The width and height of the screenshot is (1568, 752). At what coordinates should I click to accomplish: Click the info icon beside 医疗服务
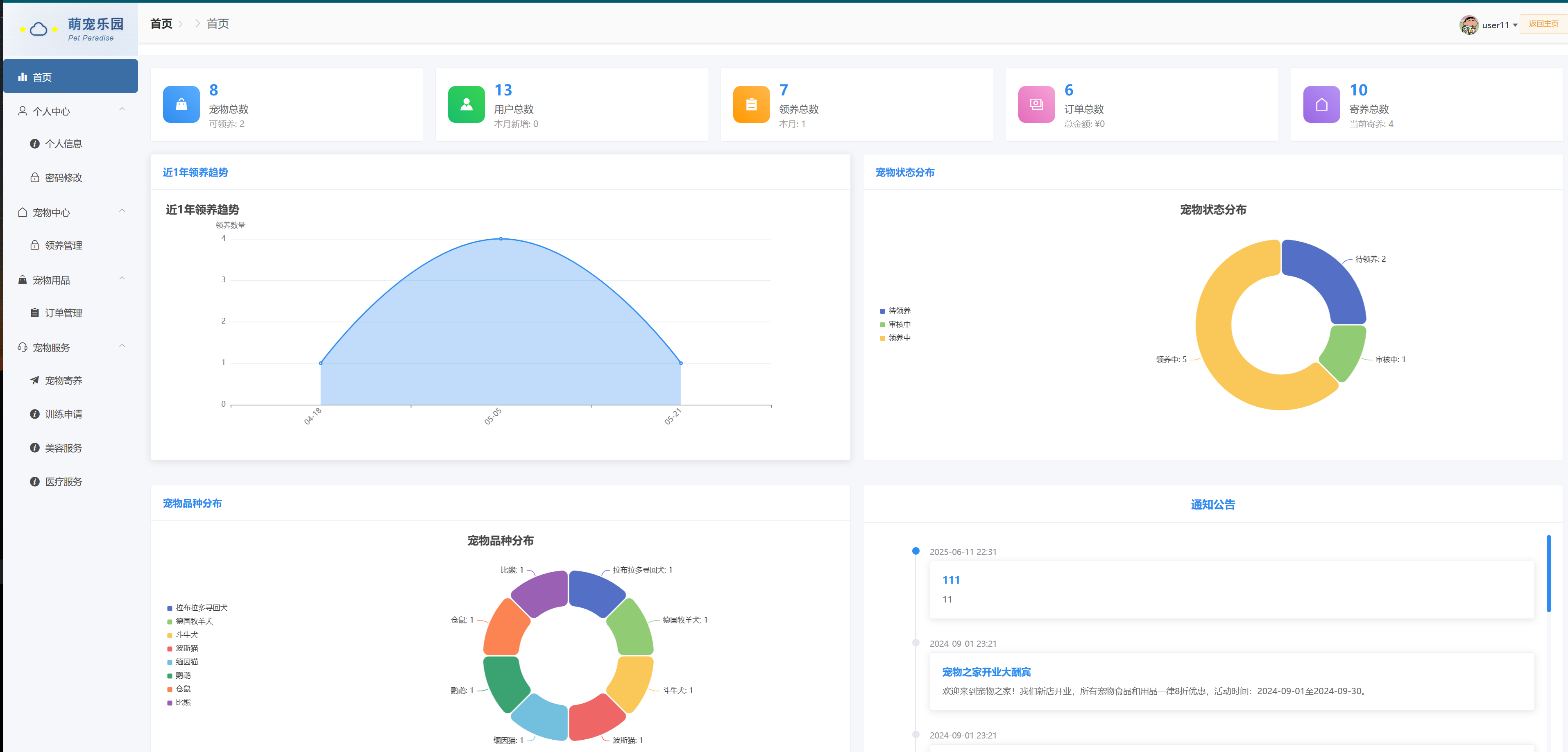[35, 481]
